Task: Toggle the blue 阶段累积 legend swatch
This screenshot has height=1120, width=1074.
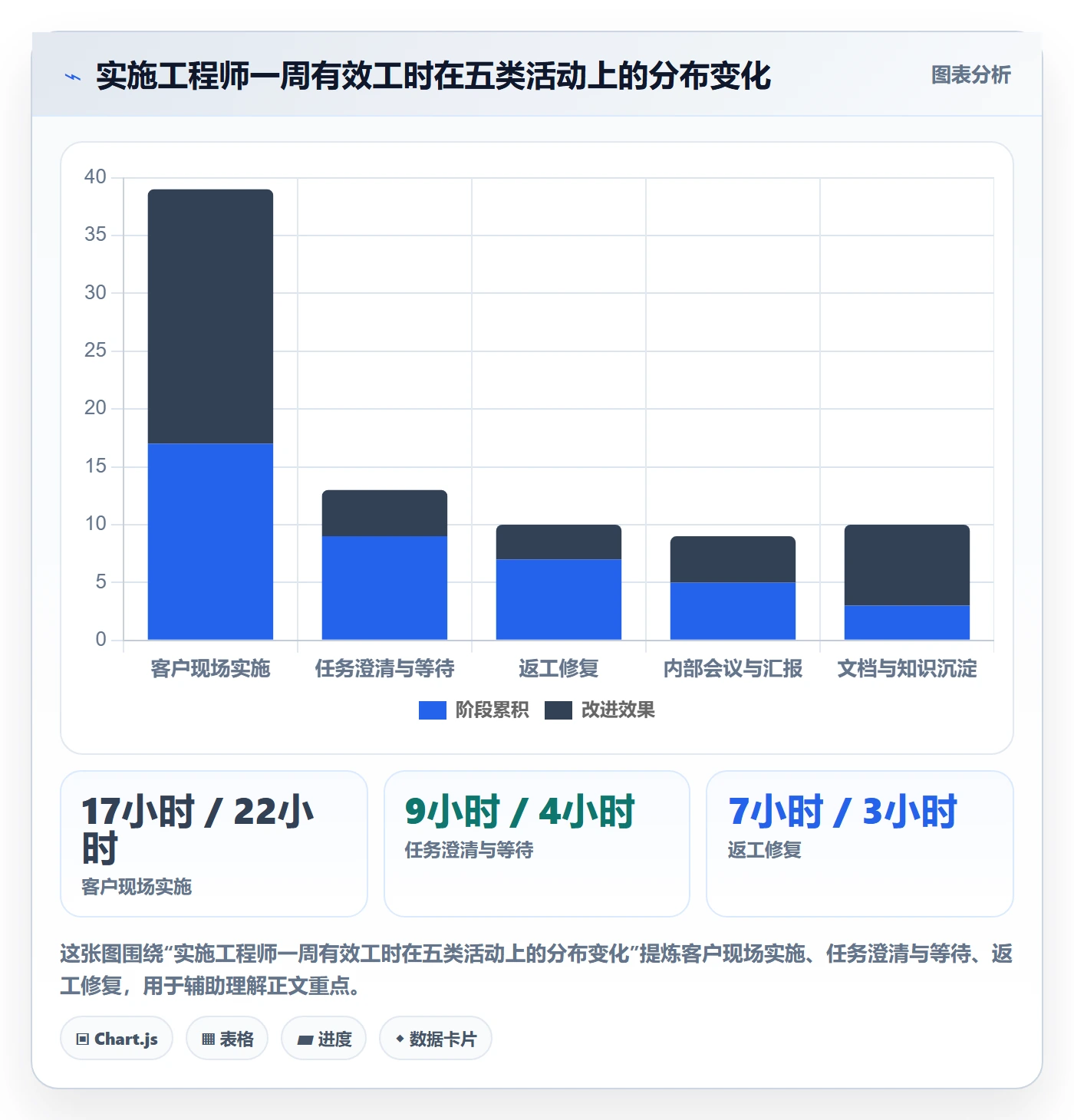Action: tap(433, 710)
